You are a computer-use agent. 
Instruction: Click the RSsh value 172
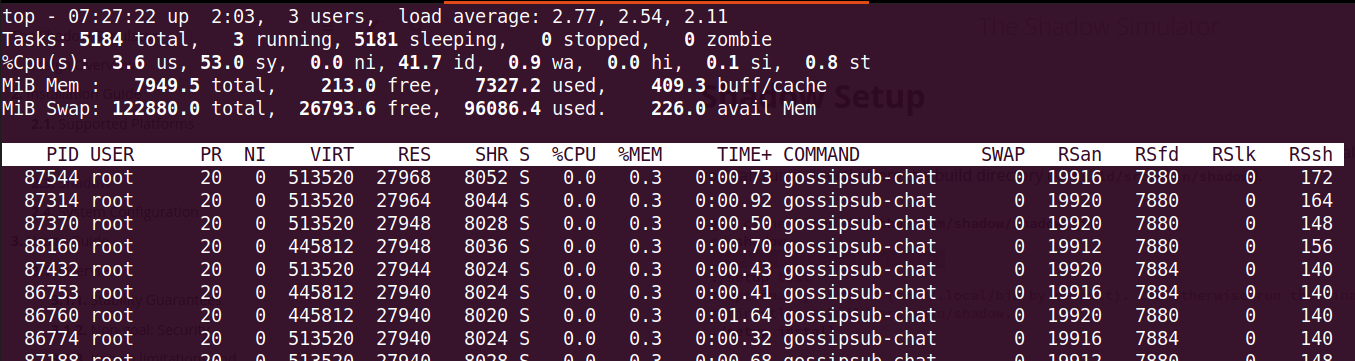pyautogui.click(x=1317, y=177)
